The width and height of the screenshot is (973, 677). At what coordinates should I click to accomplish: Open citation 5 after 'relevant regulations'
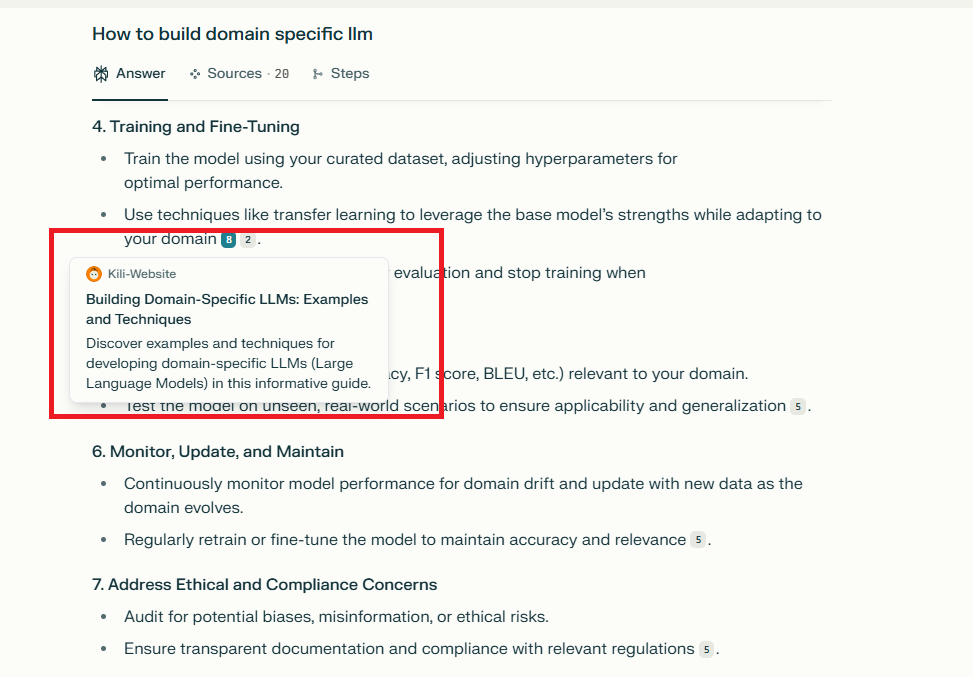pyautogui.click(x=706, y=649)
